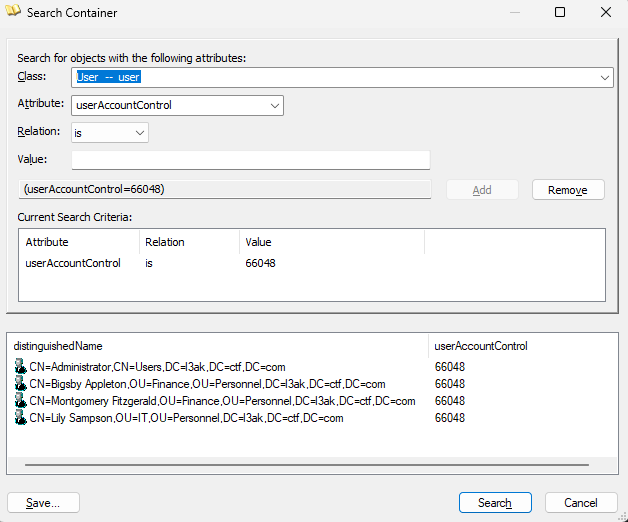Click the user icon beside CN=Administrator
628x522 pixels.
tap(20, 367)
